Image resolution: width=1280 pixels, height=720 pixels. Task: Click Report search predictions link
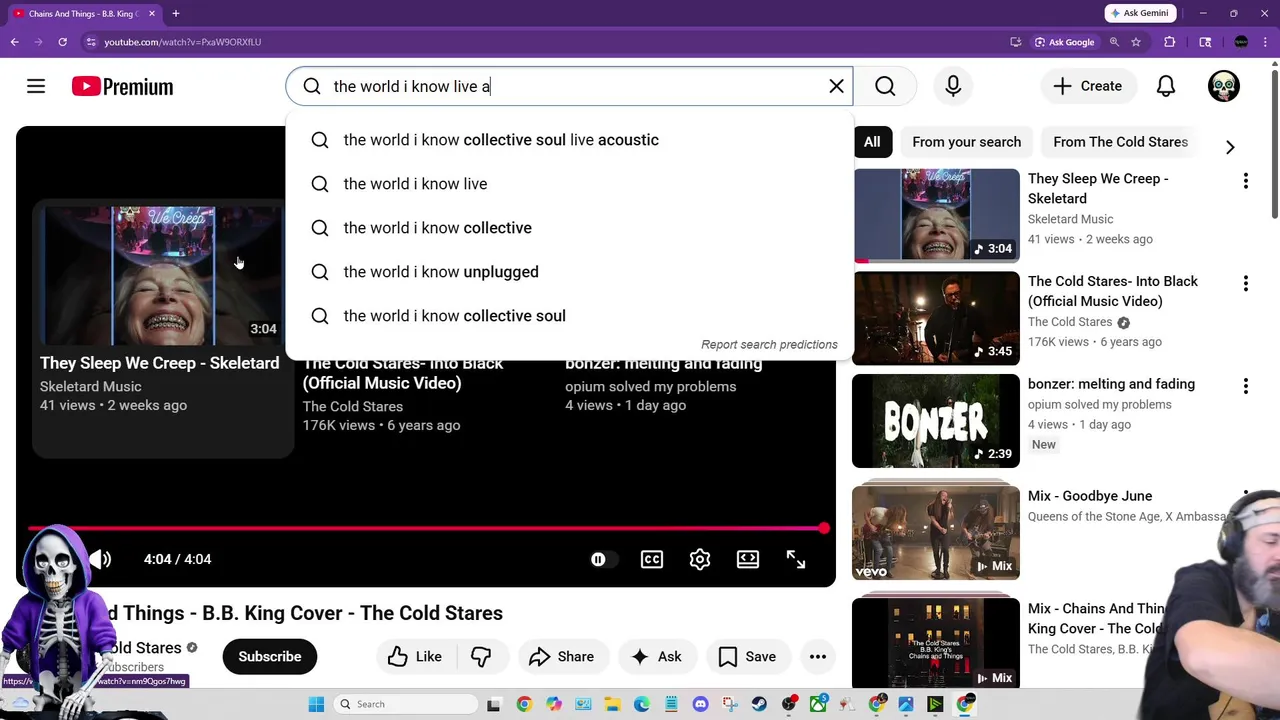769,344
